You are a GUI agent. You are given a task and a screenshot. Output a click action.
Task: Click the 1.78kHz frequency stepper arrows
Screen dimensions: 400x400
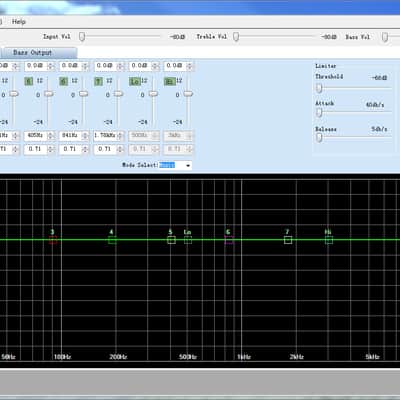pyautogui.click(x=120, y=136)
